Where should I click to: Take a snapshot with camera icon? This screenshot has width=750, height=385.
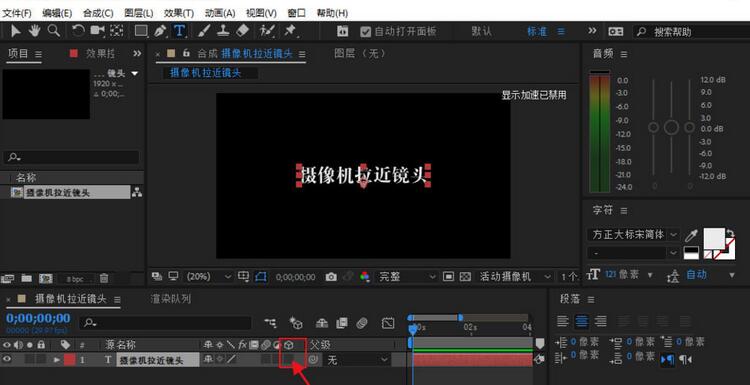[x=331, y=277]
